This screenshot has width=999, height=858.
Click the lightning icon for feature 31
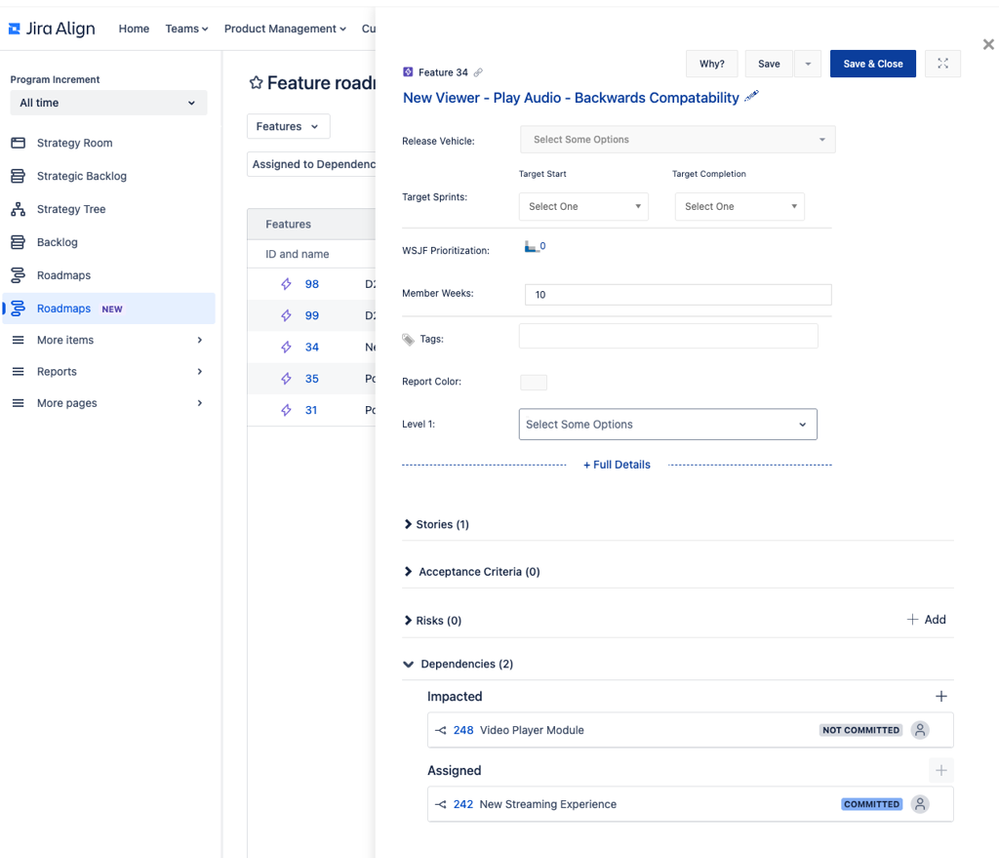tap(286, 410)
